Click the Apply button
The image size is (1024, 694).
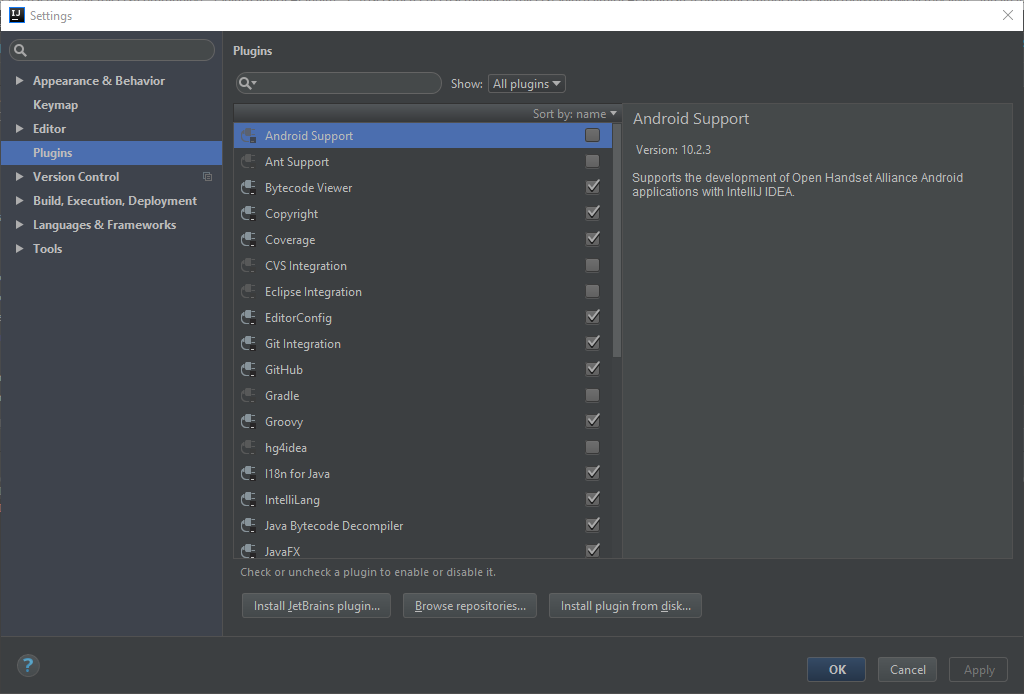[x=978, y=669]
